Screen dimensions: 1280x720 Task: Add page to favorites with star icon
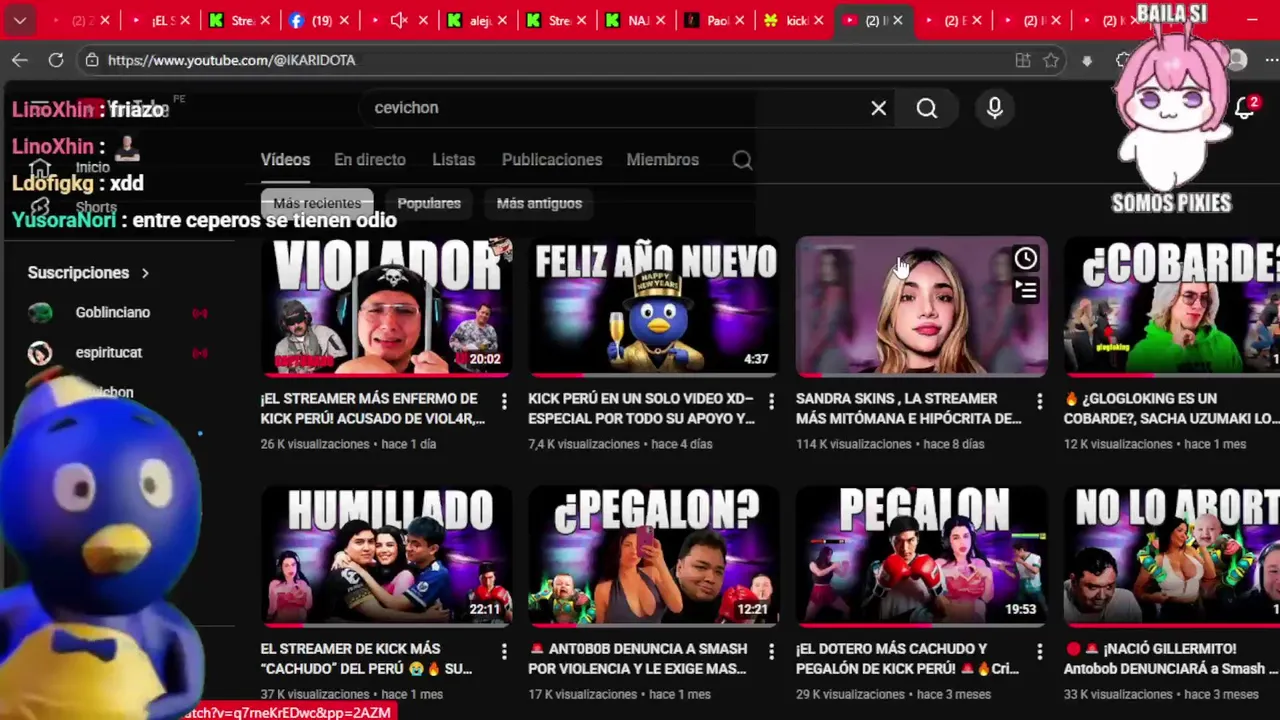coord(1051,60)
